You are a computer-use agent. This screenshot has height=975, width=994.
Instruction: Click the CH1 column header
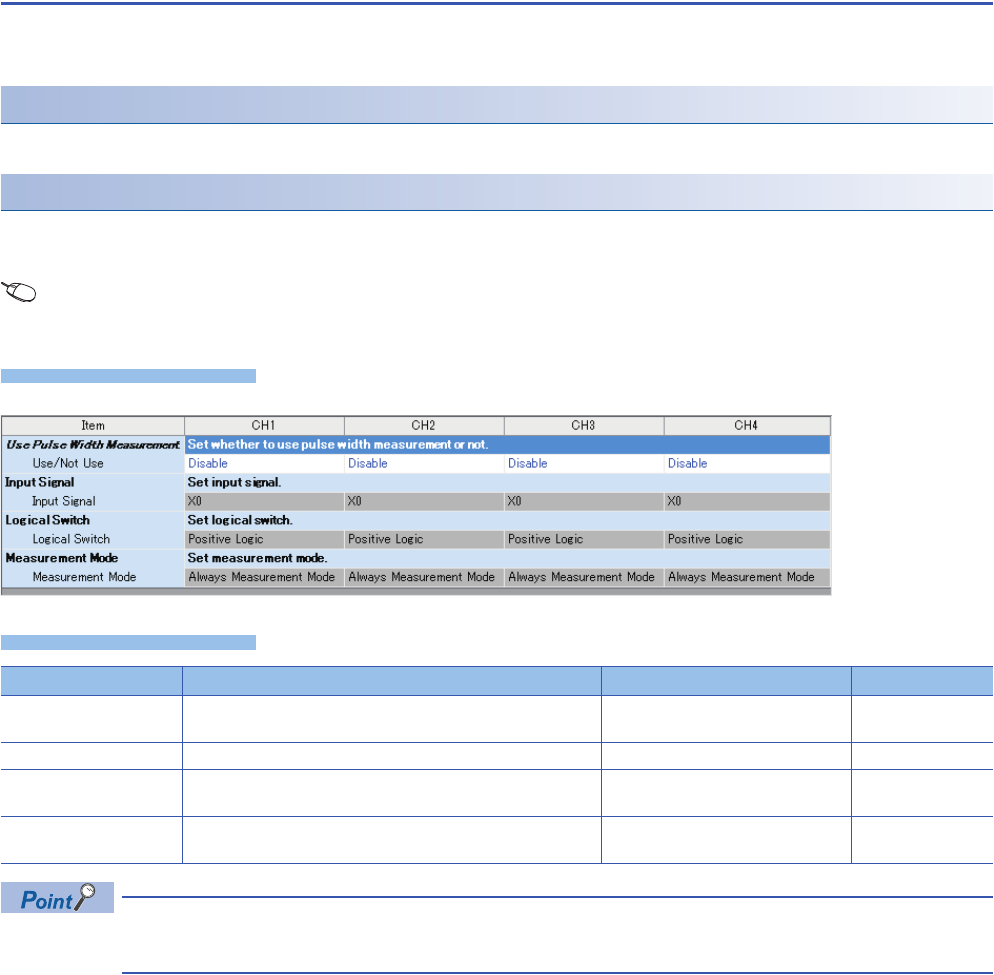[264, 426]
